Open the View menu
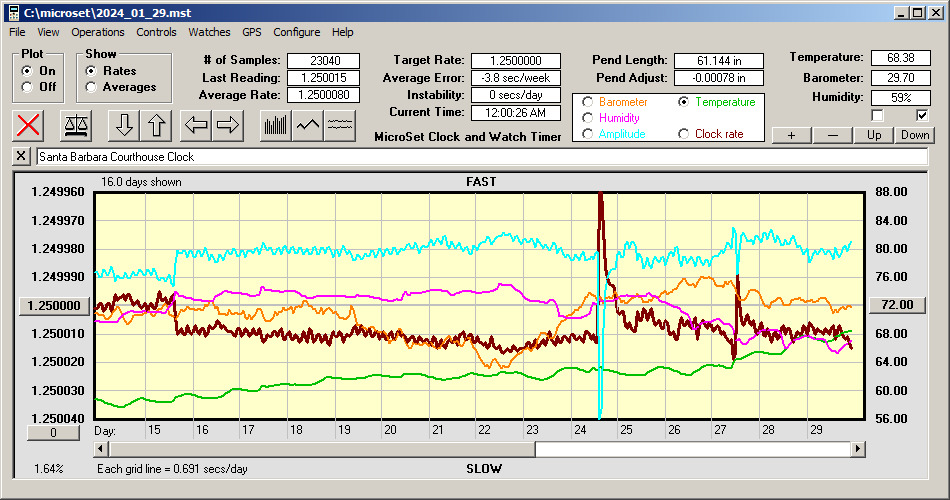950x500 pixels. [48, 32]
